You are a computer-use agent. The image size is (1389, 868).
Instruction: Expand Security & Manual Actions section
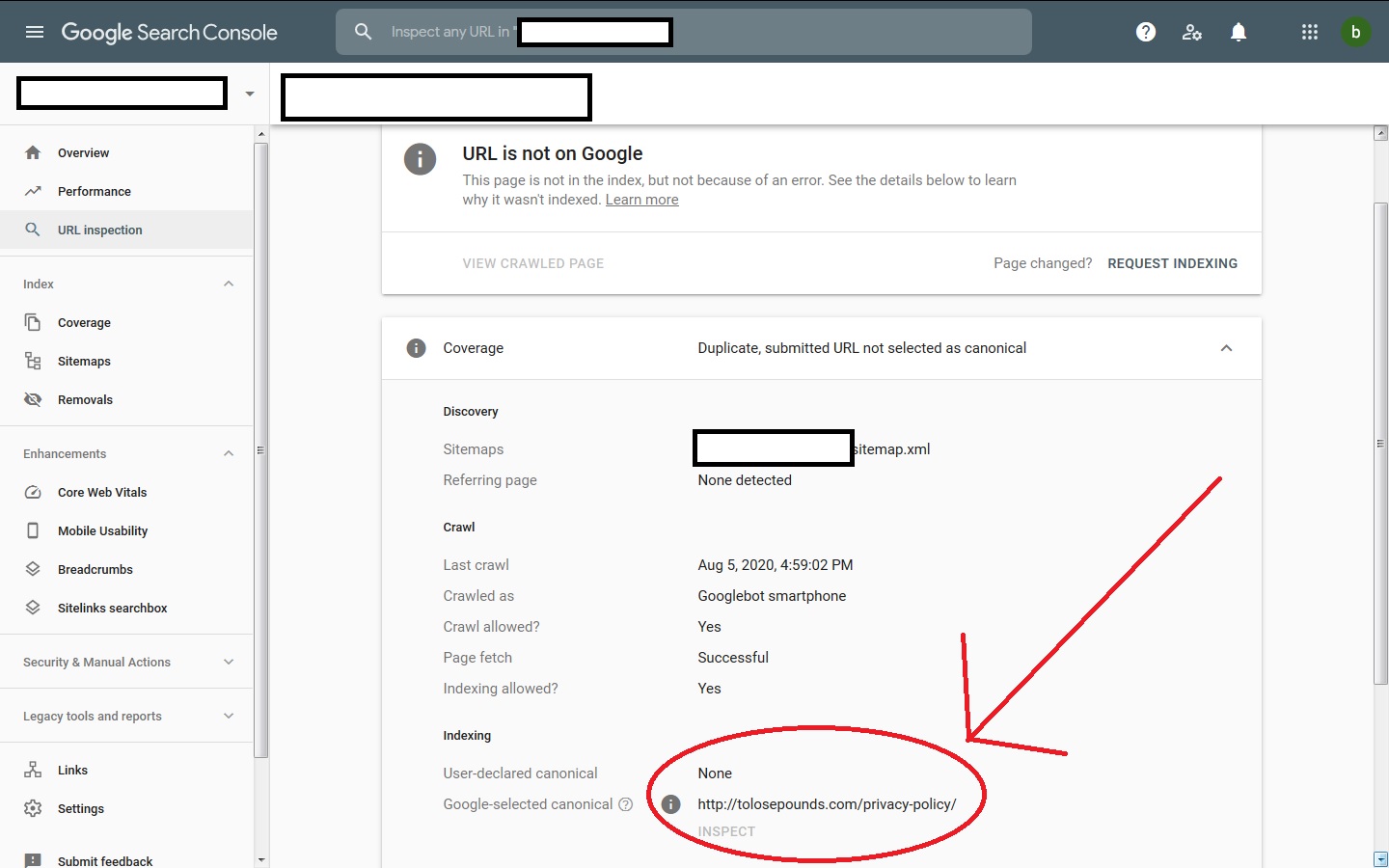point(229,662)
